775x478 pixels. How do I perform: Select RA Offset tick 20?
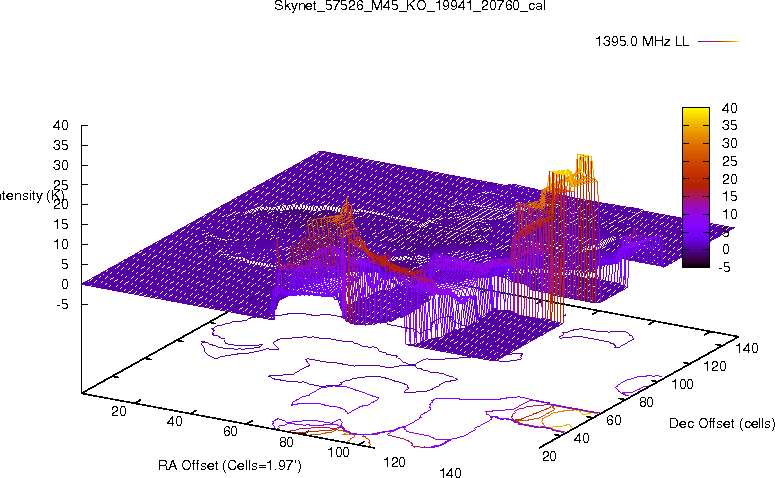click(x=119, y=411)
